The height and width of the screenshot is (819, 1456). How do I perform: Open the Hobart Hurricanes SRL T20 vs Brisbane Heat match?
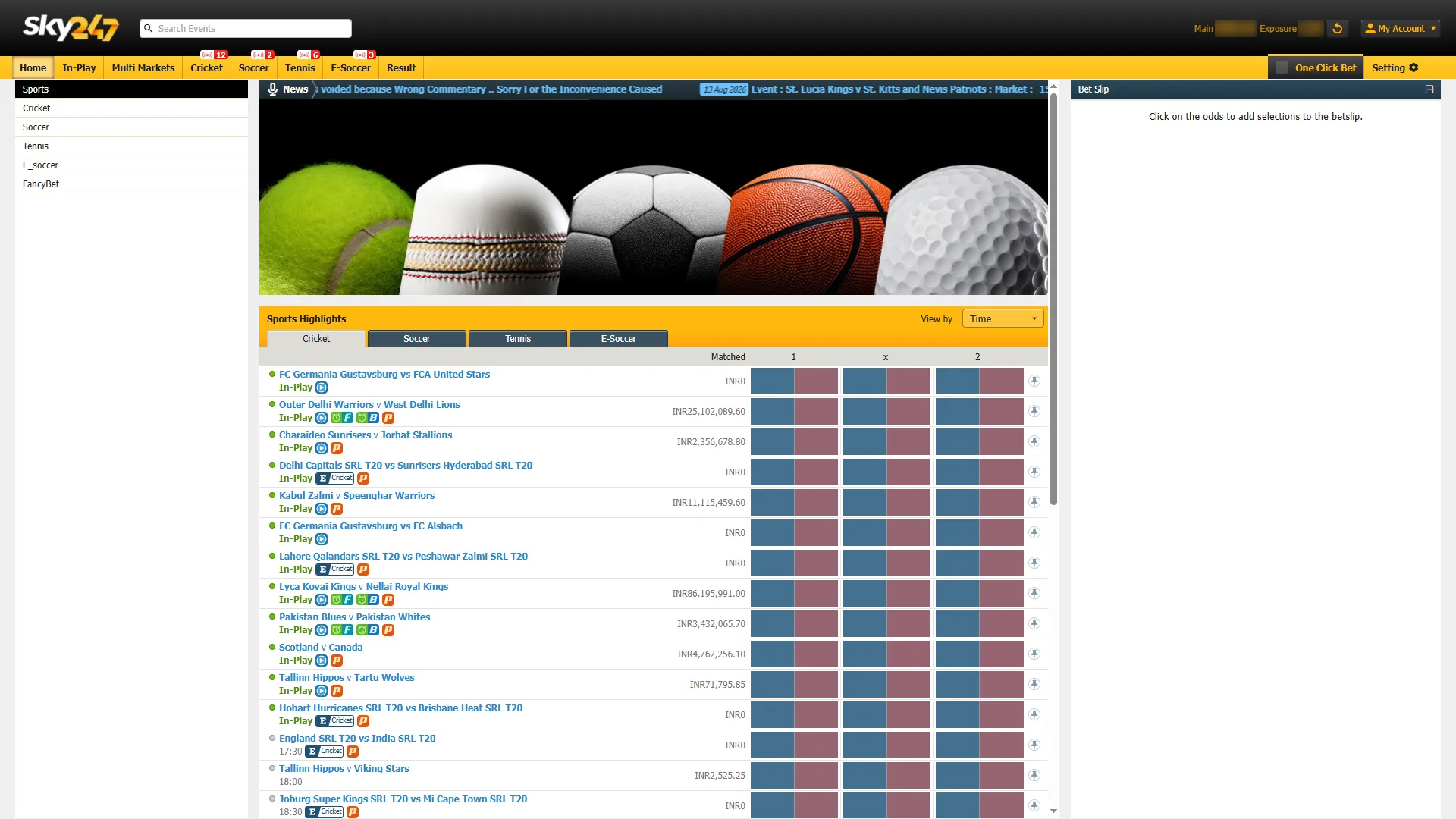[400, 708]
